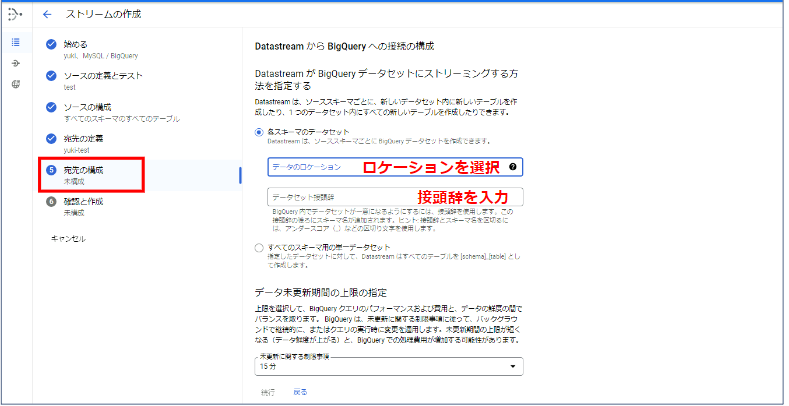This screenshot has height=406, width=789.
Task: Click the 戻る link at the bottom
Action: coord(300,393)
